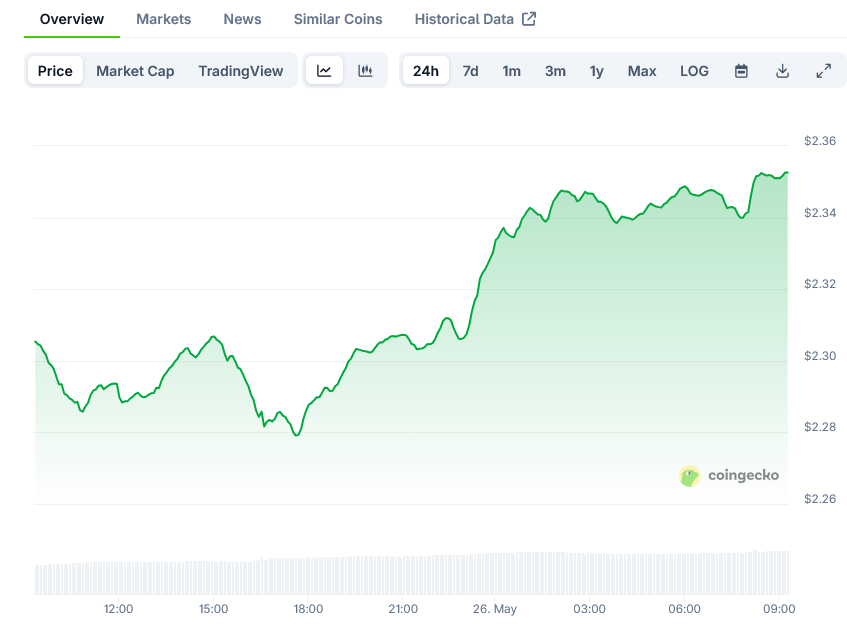Click the CoinGecko logo watermark
This screenshot has width=847, height=628.
click(729, 476)
